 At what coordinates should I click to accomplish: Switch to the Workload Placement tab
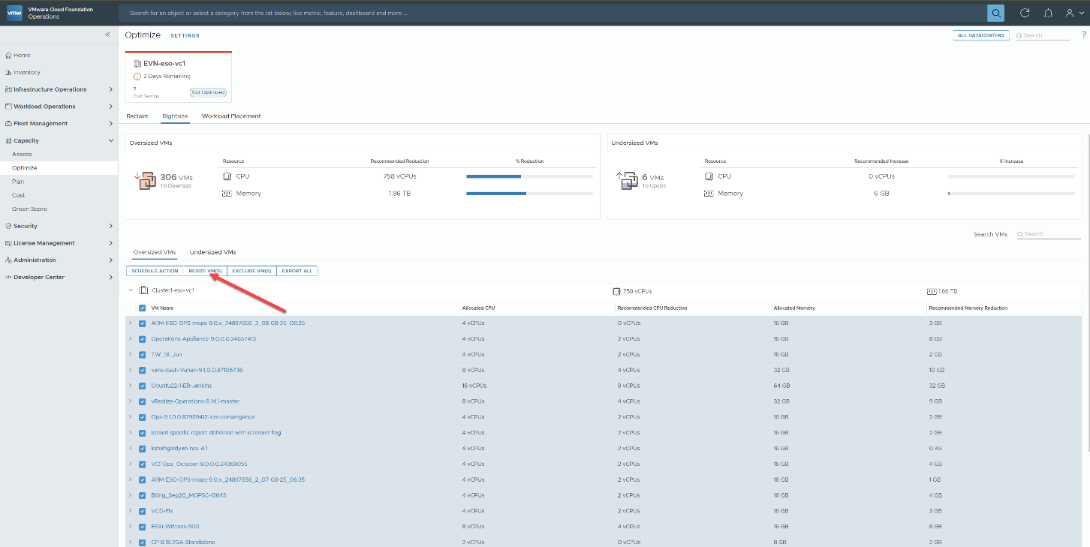click(x=231, y=116)
